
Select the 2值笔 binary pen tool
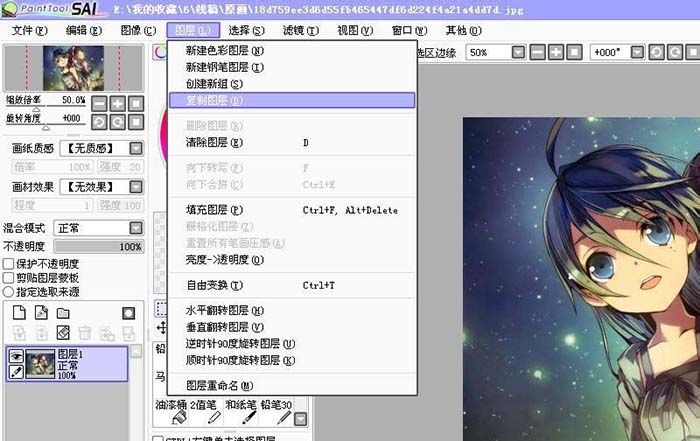click(206, 412)
